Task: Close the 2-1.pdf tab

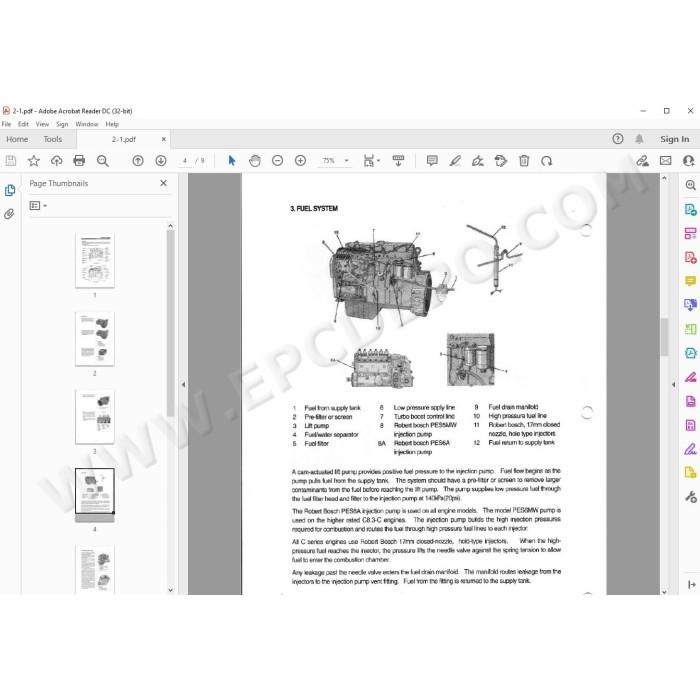Action: [164, 139]
